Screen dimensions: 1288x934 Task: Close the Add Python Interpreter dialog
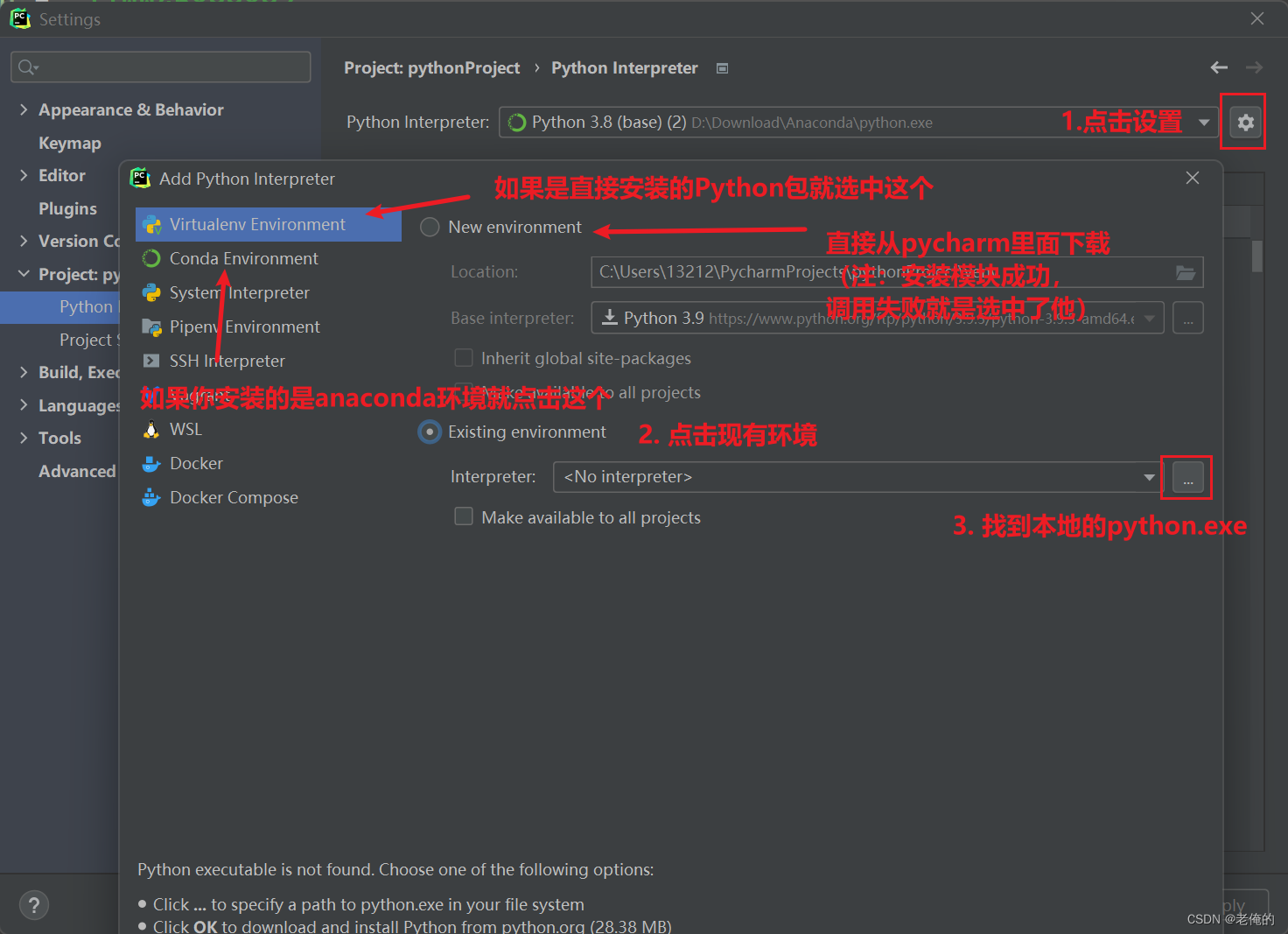tap(1192, 178)
